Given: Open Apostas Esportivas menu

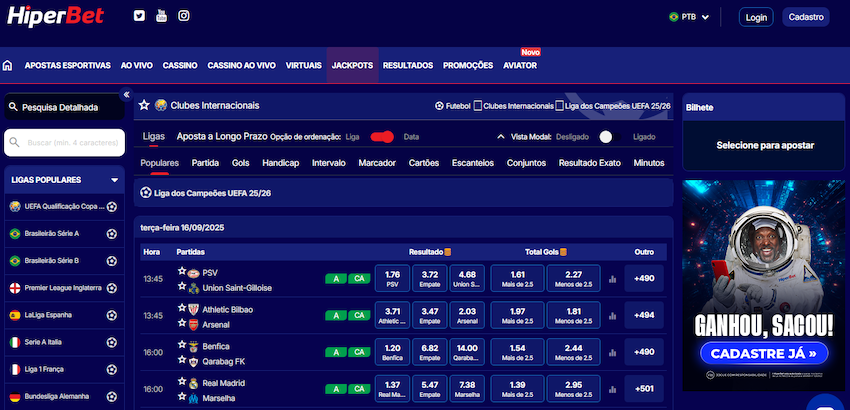Looking at the screenshot, I should tap(67, 66).
